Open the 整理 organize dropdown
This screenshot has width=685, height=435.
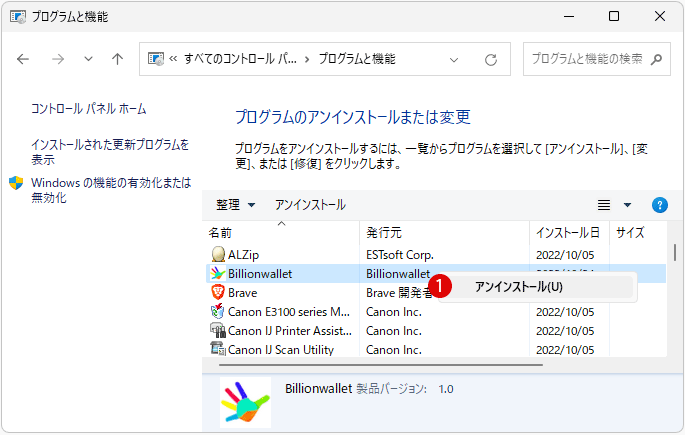[235, 205]
